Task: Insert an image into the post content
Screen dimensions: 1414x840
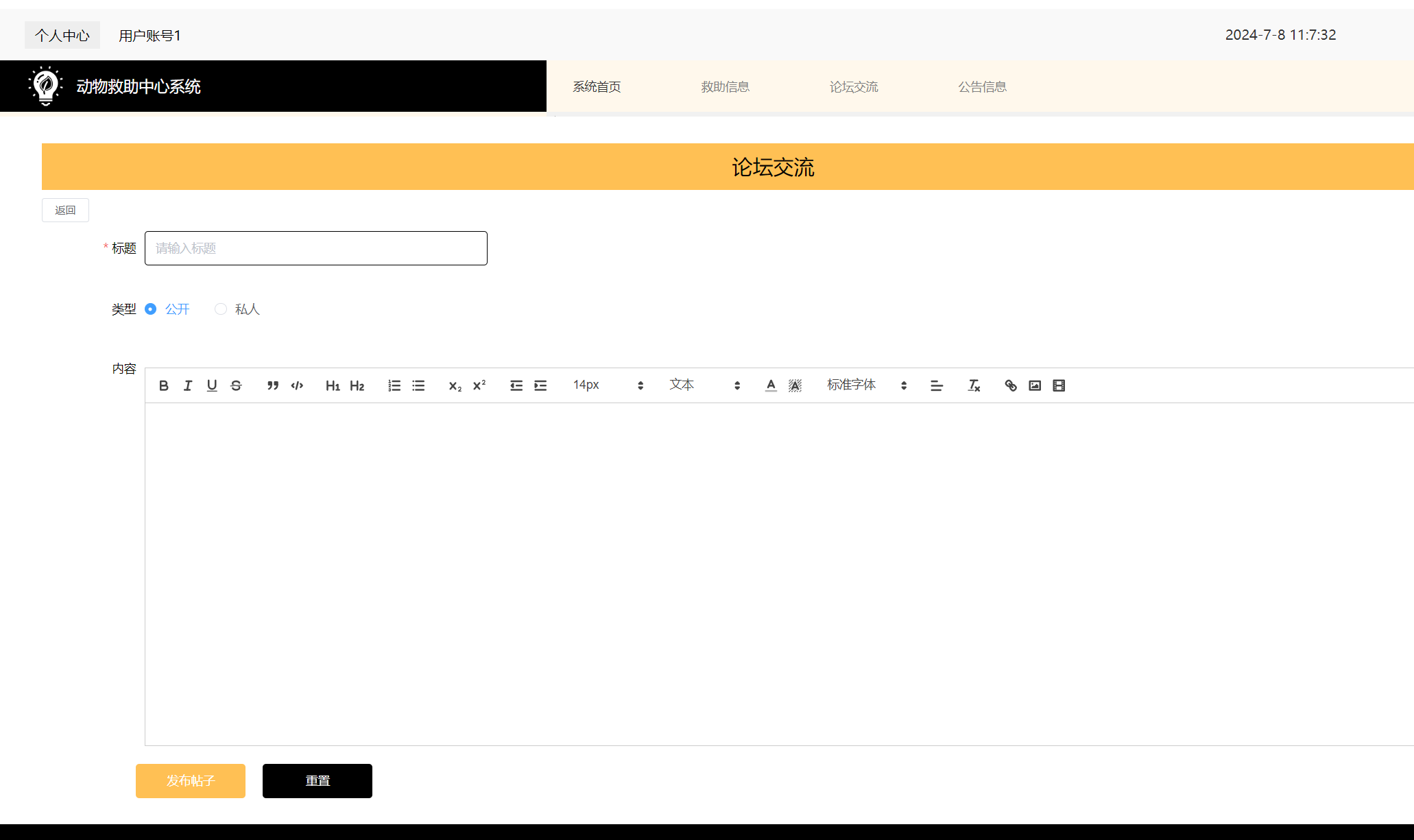Action: [x=1034, y=385]
